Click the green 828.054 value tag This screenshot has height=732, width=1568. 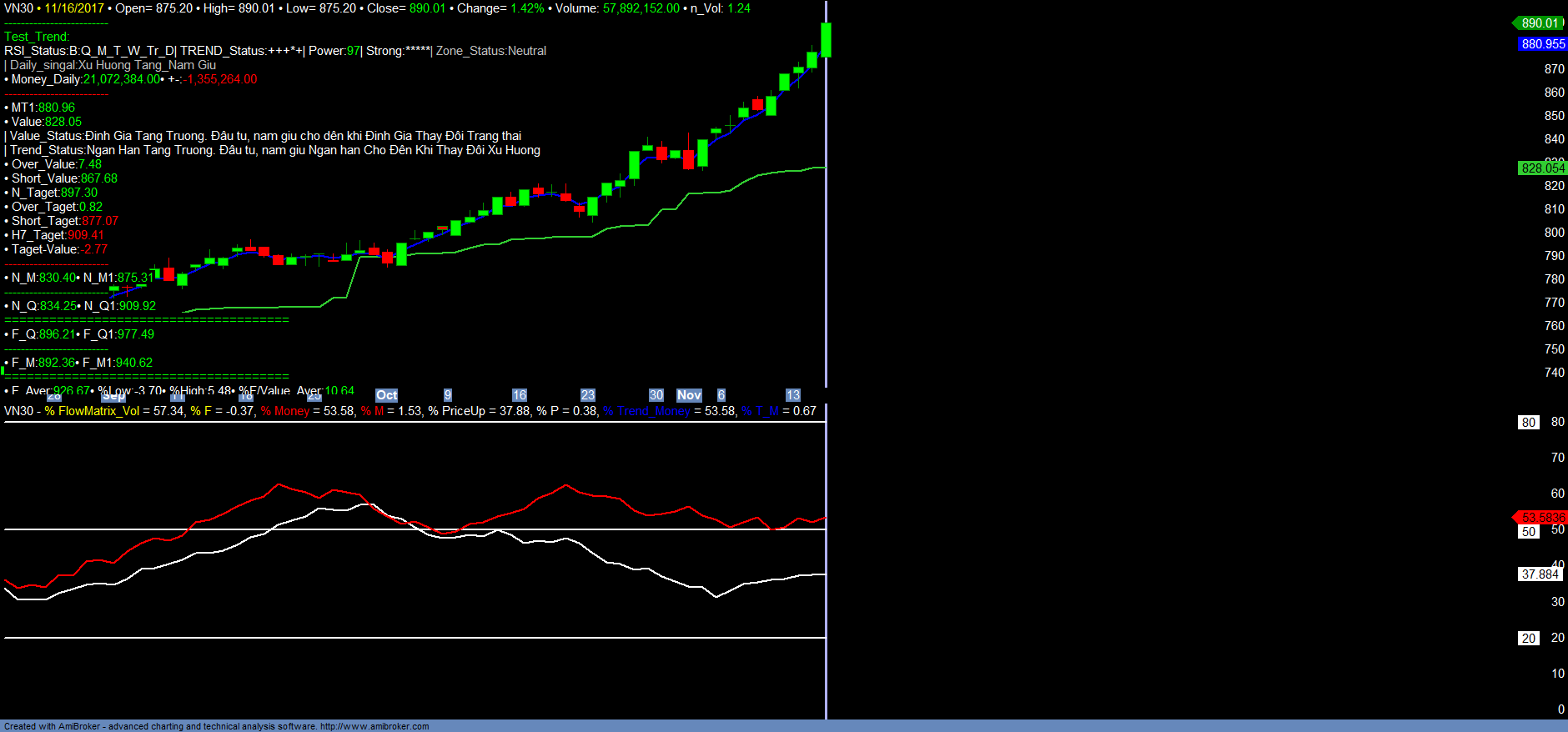pos(1542,168)
